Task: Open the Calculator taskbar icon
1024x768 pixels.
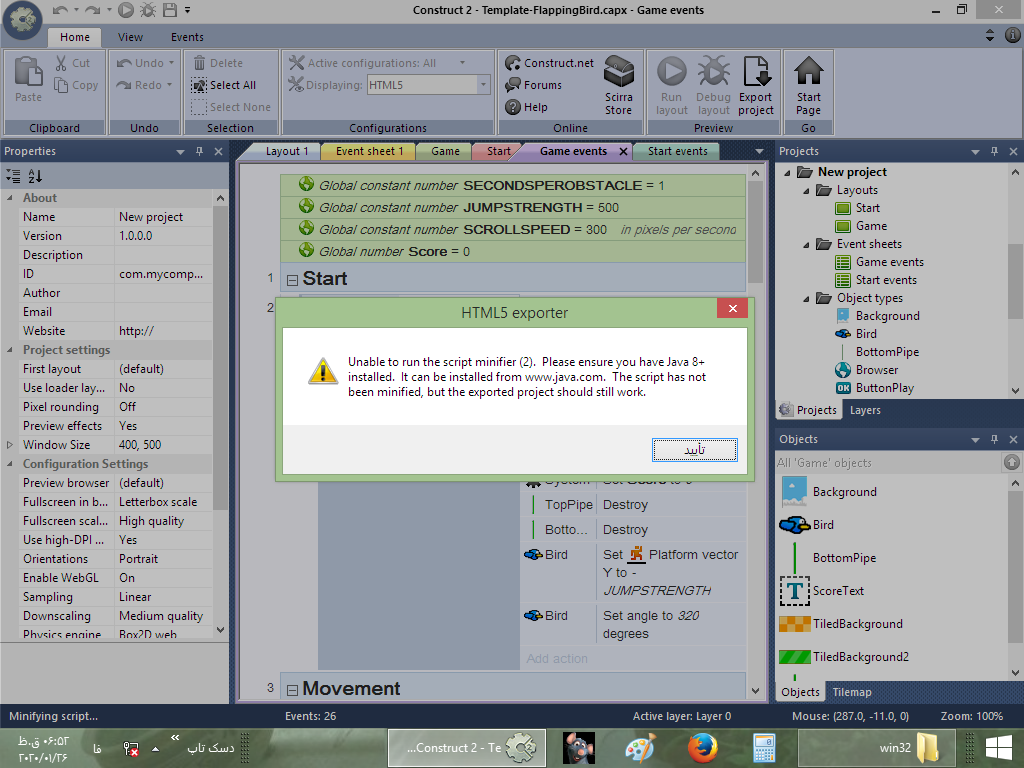Action: tap(764, 748)
